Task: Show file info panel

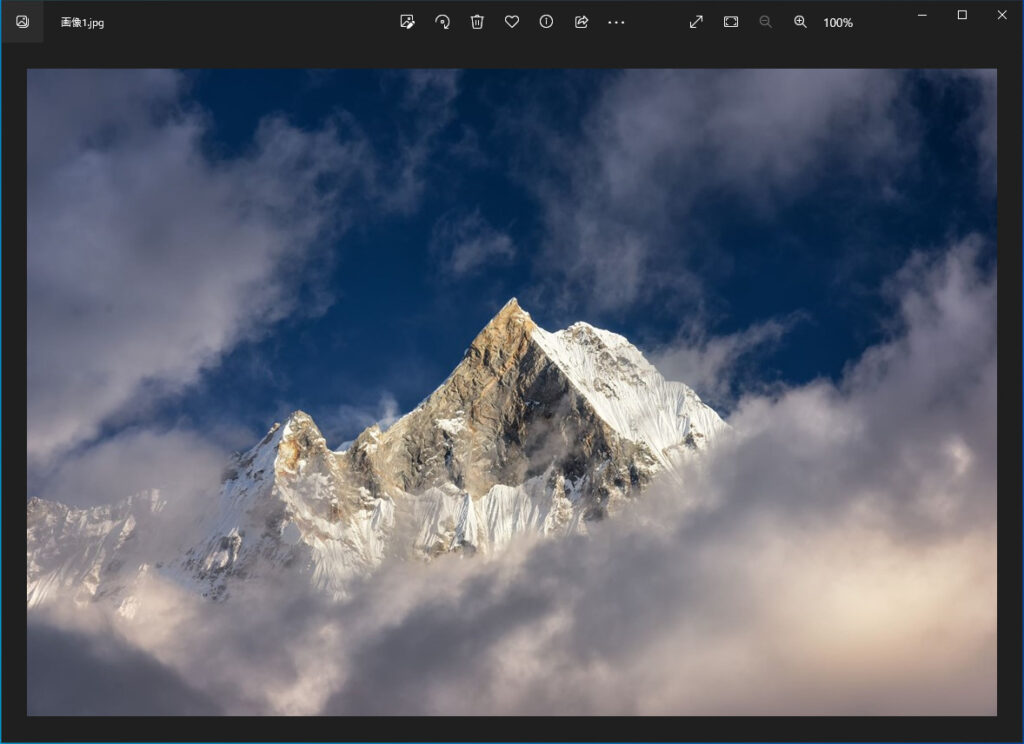Action: point(546,22)
